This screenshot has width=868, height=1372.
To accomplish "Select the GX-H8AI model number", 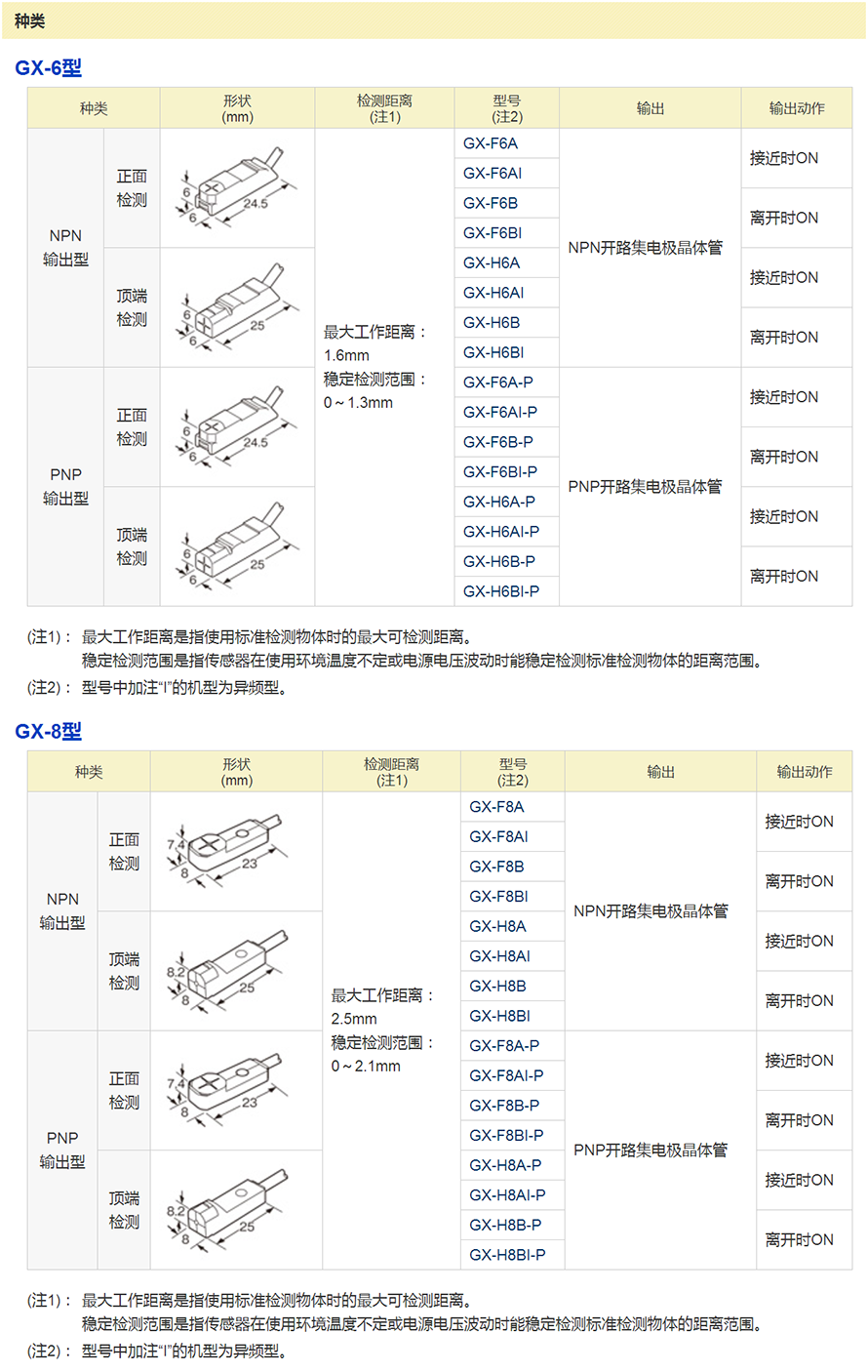I will (x=499, y=956).
